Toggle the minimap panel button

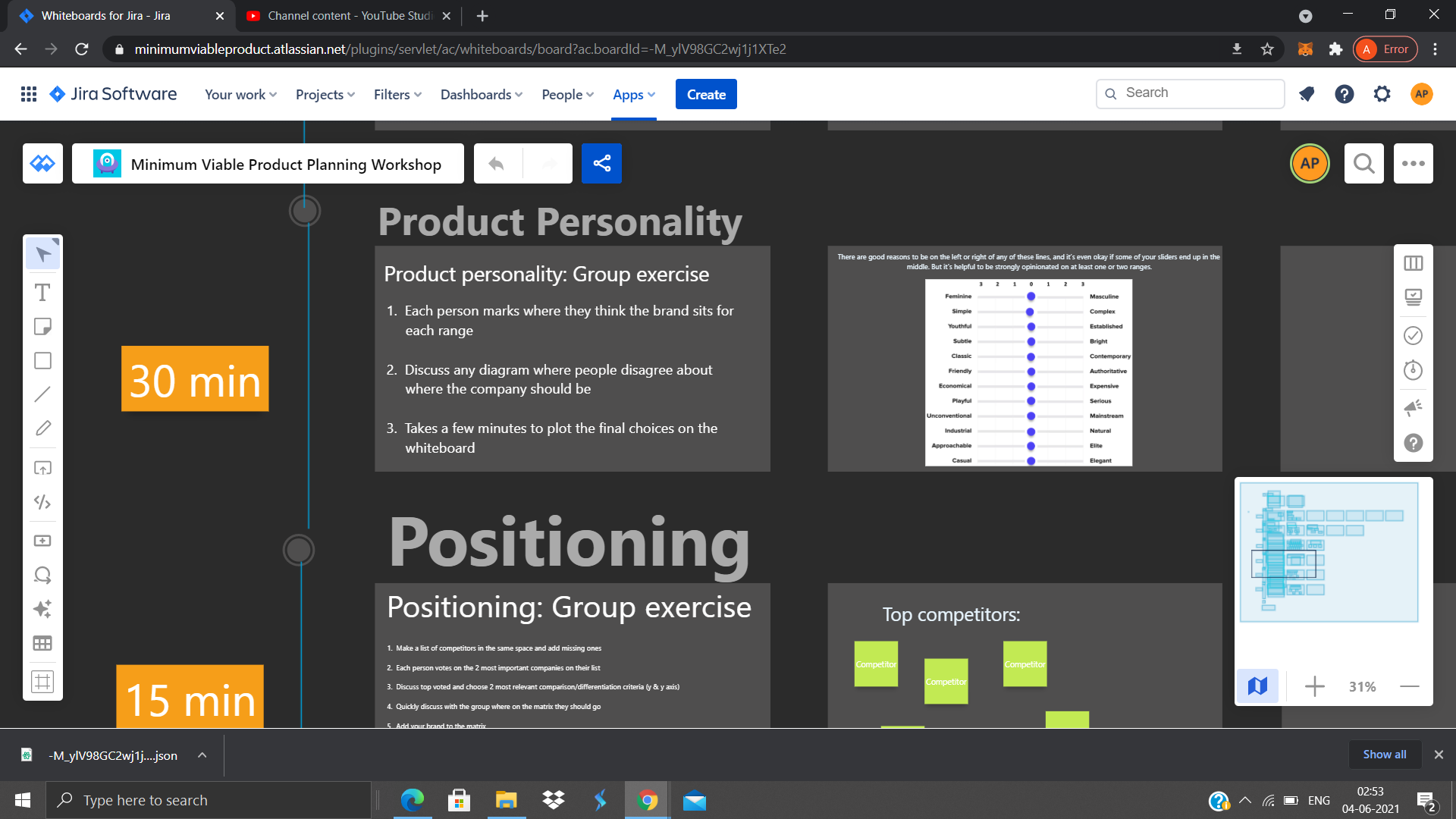[1257, 686]
